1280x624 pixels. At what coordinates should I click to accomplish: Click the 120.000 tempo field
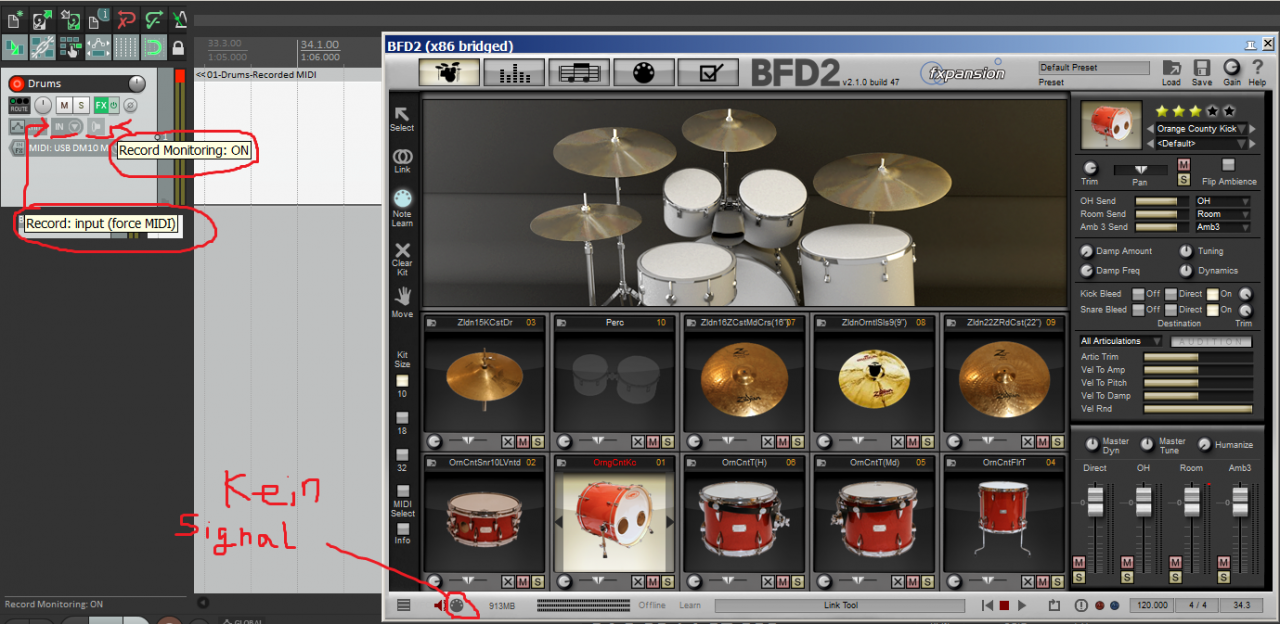[1154, 605]
